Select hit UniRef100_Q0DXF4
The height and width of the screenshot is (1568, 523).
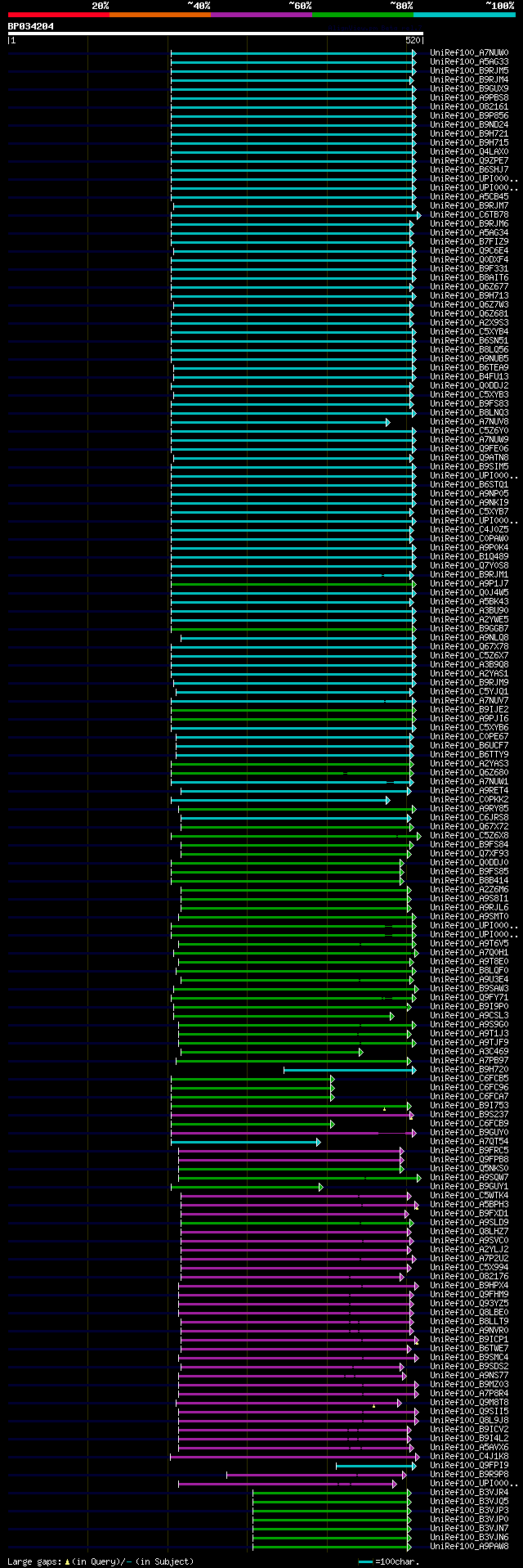click(x=469, y=260)
